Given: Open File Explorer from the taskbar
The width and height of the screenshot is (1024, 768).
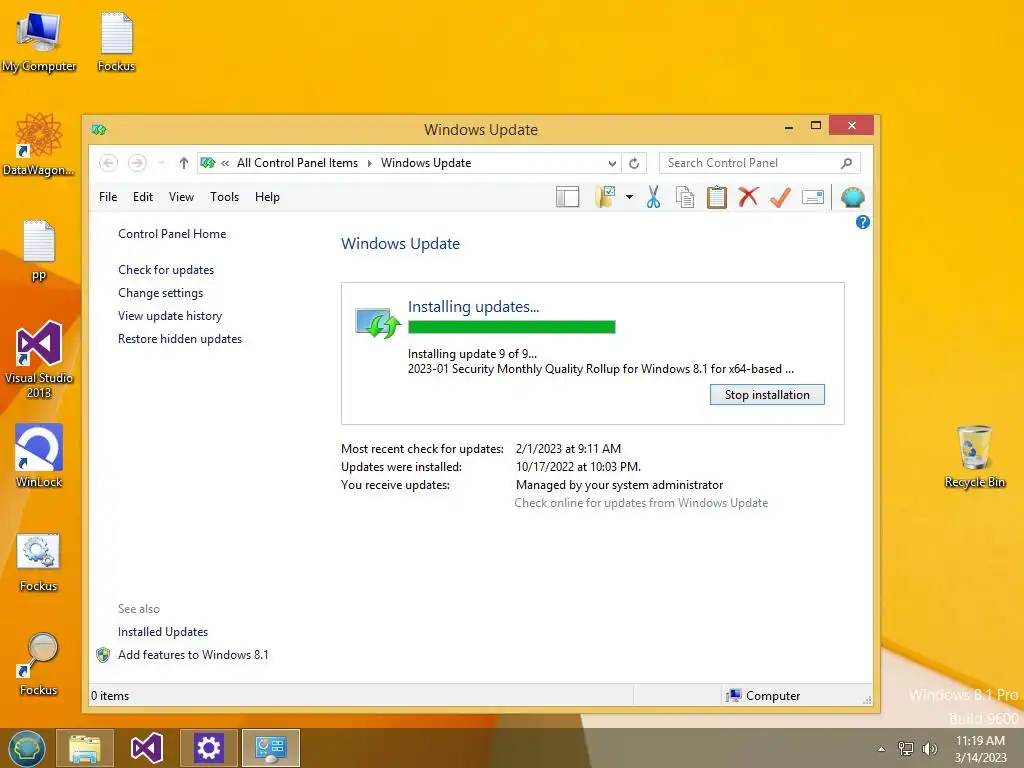Looking at the screenshot, I should [85, 748].
